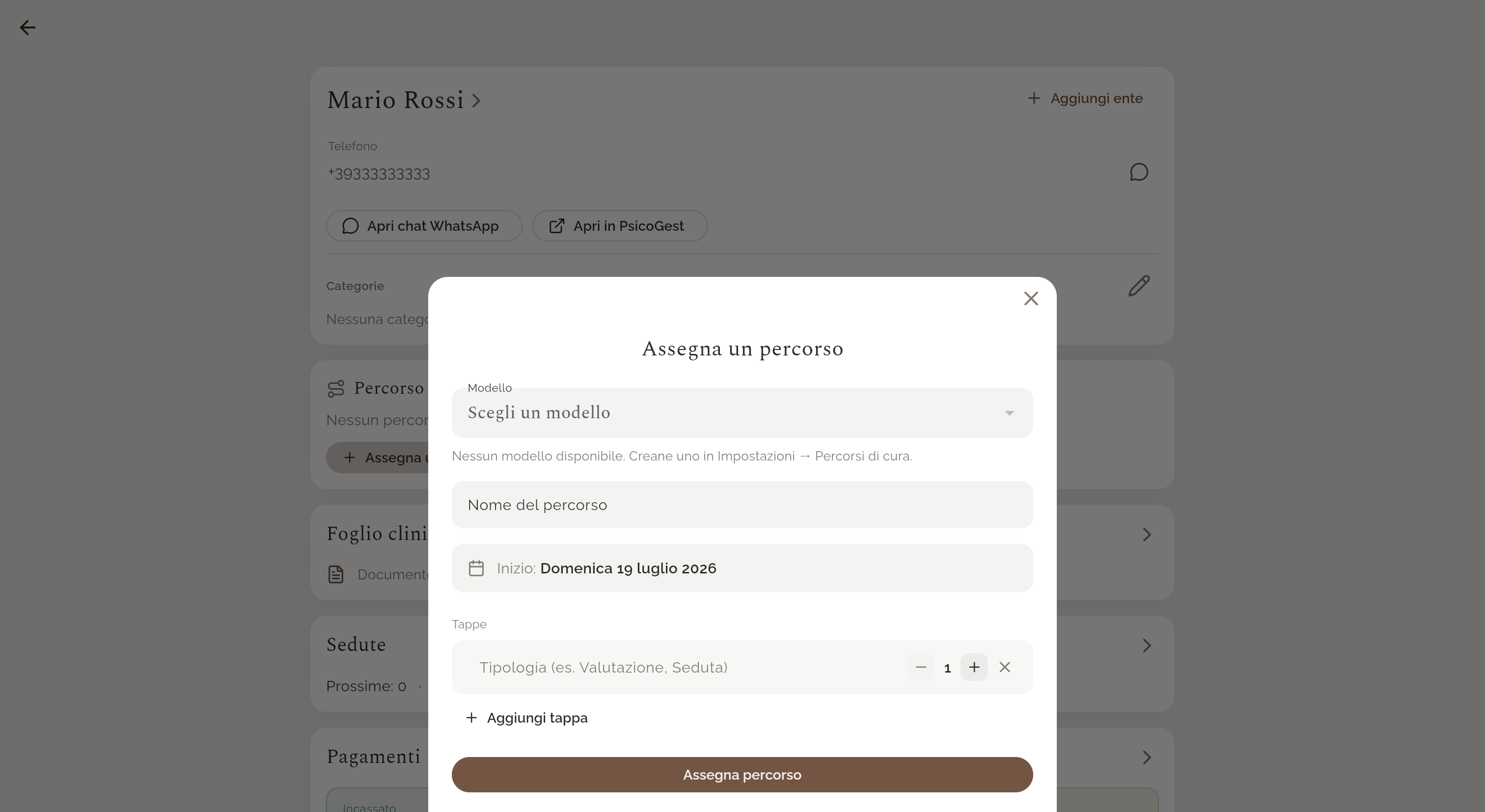Click Aggiungi ente

coord(1085,99)
